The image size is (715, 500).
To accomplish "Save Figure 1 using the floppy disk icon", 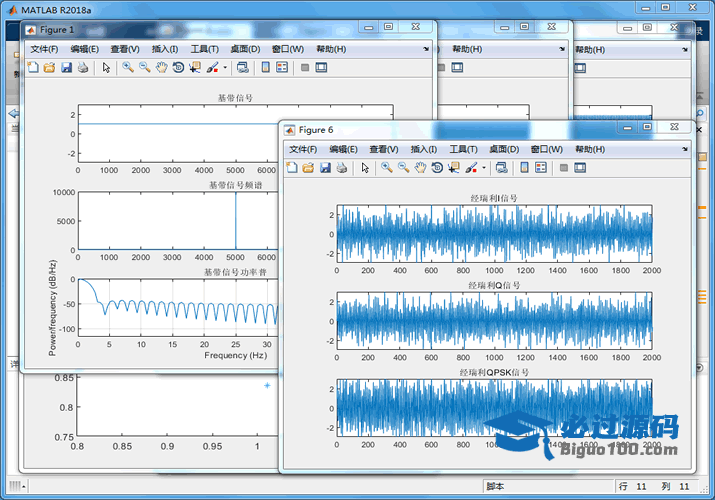I will [x=67, y=67].
